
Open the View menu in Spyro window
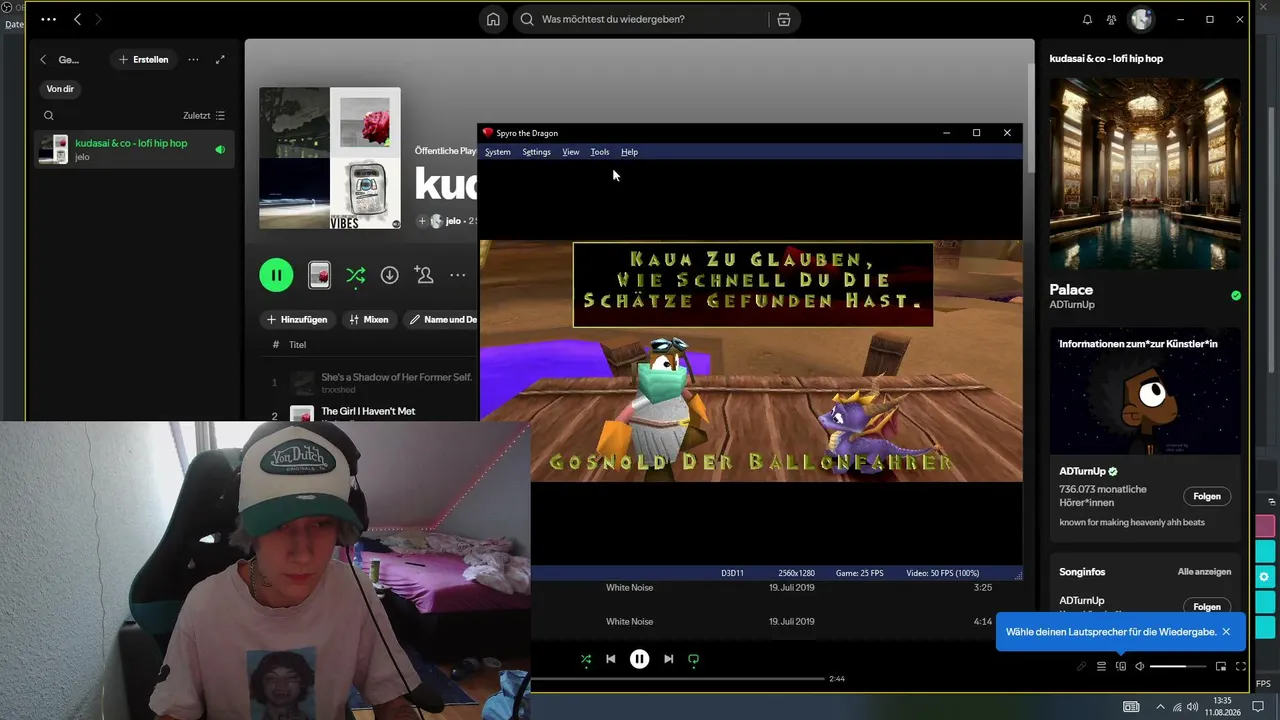pyautogui.click(x=571, y=152)
